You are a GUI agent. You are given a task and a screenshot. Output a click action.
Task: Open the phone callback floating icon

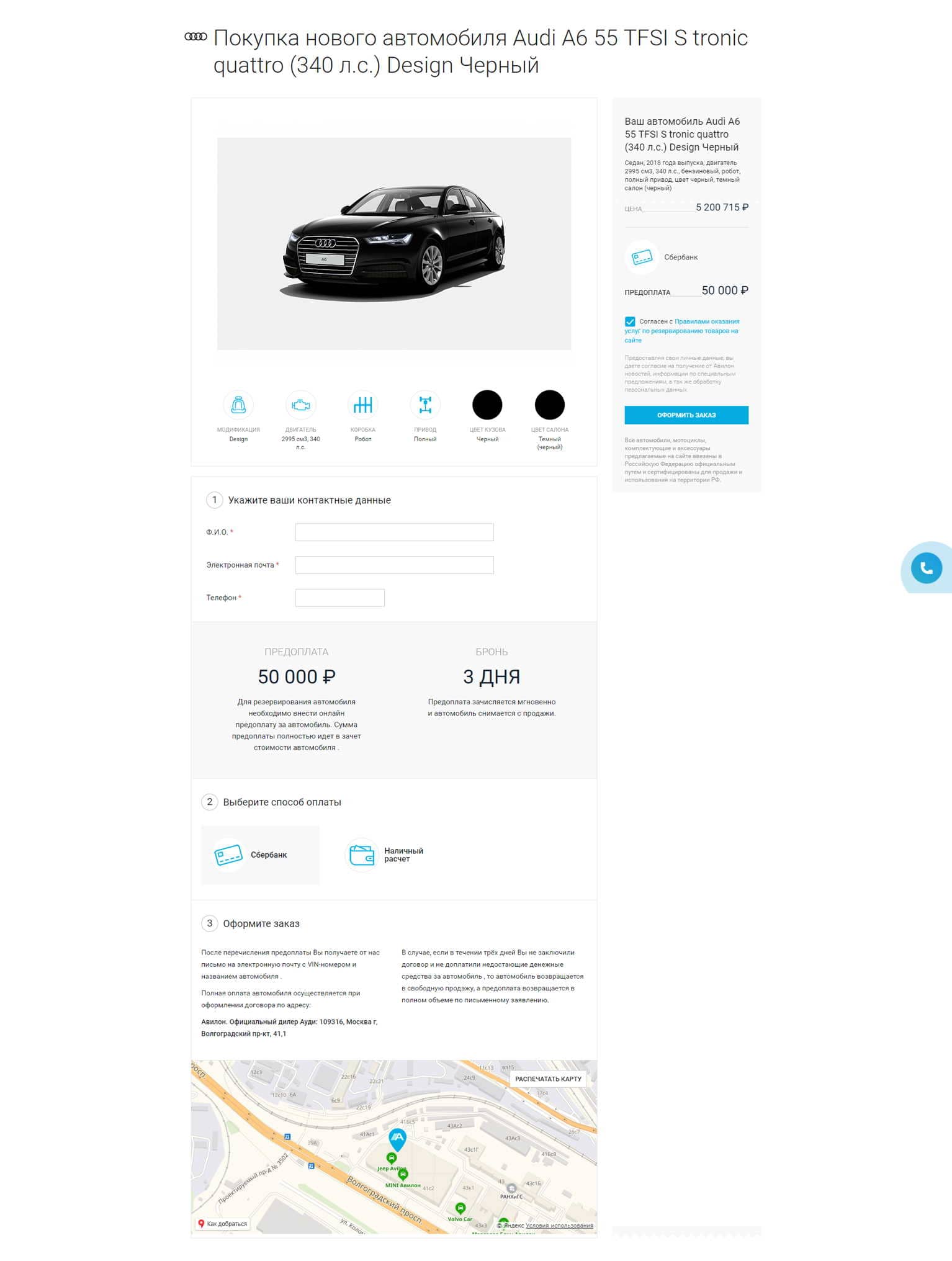(926, 568)
